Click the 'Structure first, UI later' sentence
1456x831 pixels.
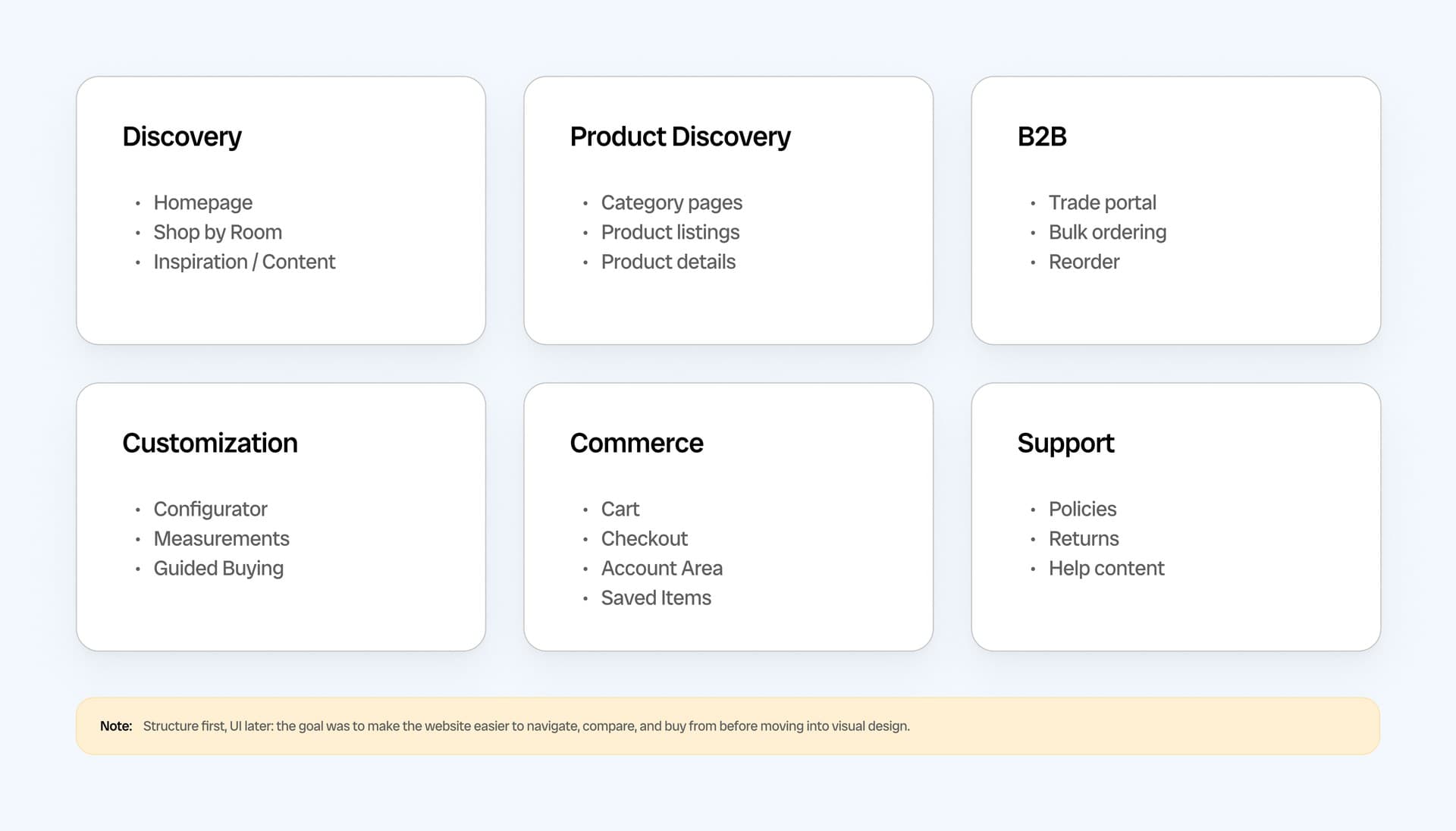tap(526, 726)
